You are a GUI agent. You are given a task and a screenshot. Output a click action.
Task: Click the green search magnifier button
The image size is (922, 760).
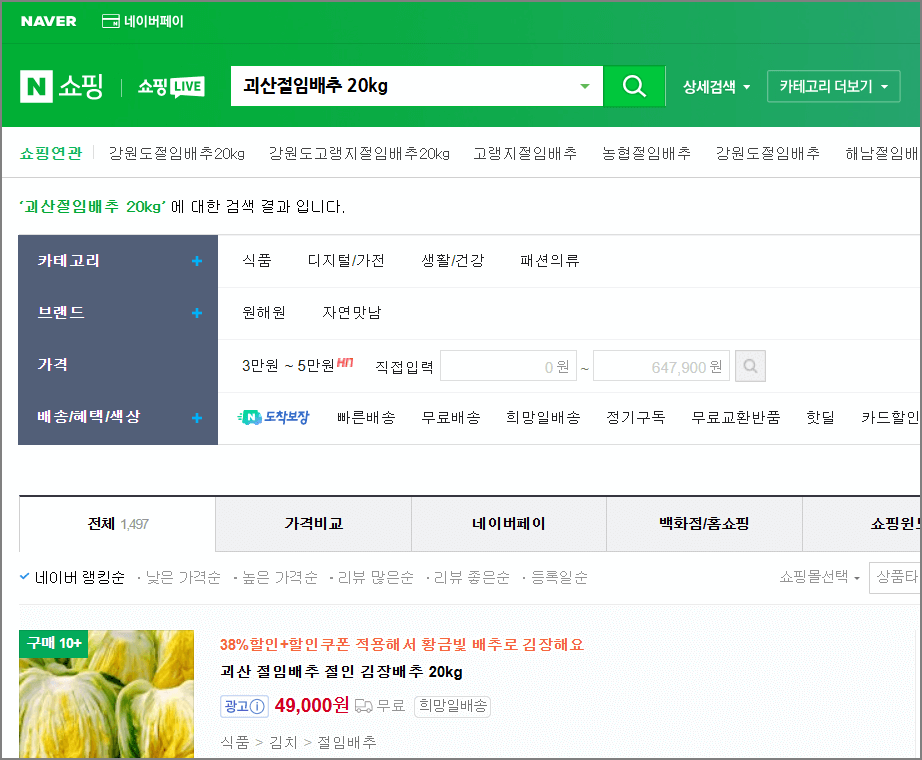tap(634, 87)
